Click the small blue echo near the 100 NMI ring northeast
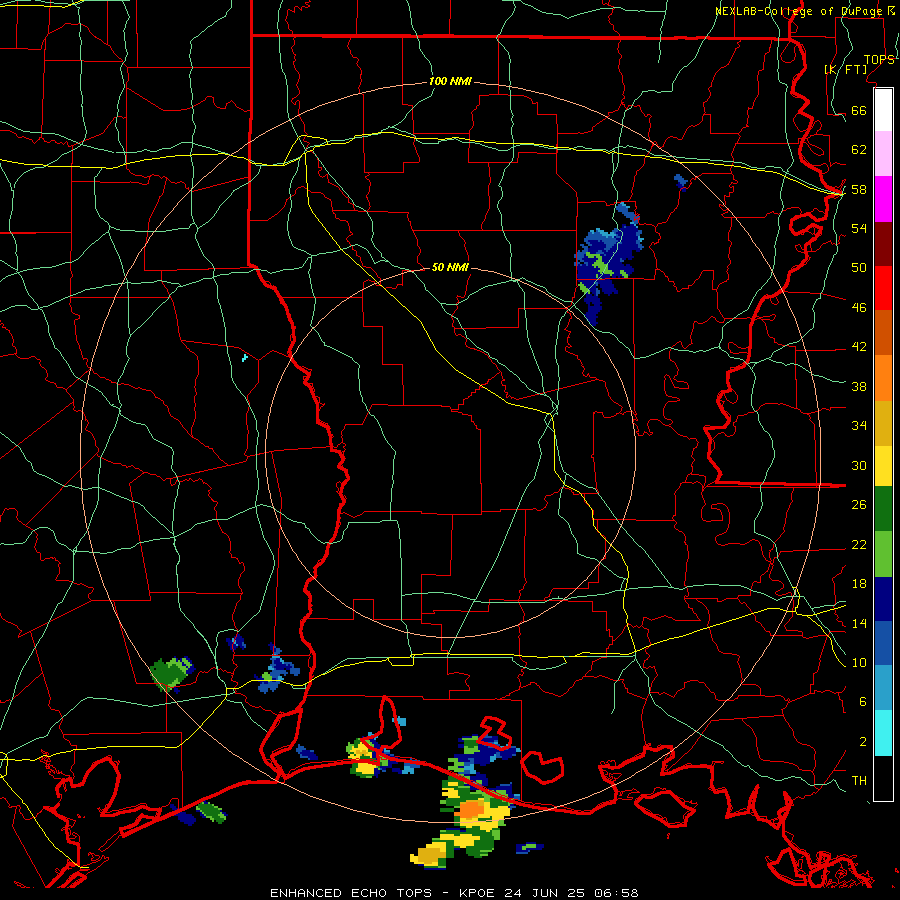900x900 pixels. [x=681, y=181]
